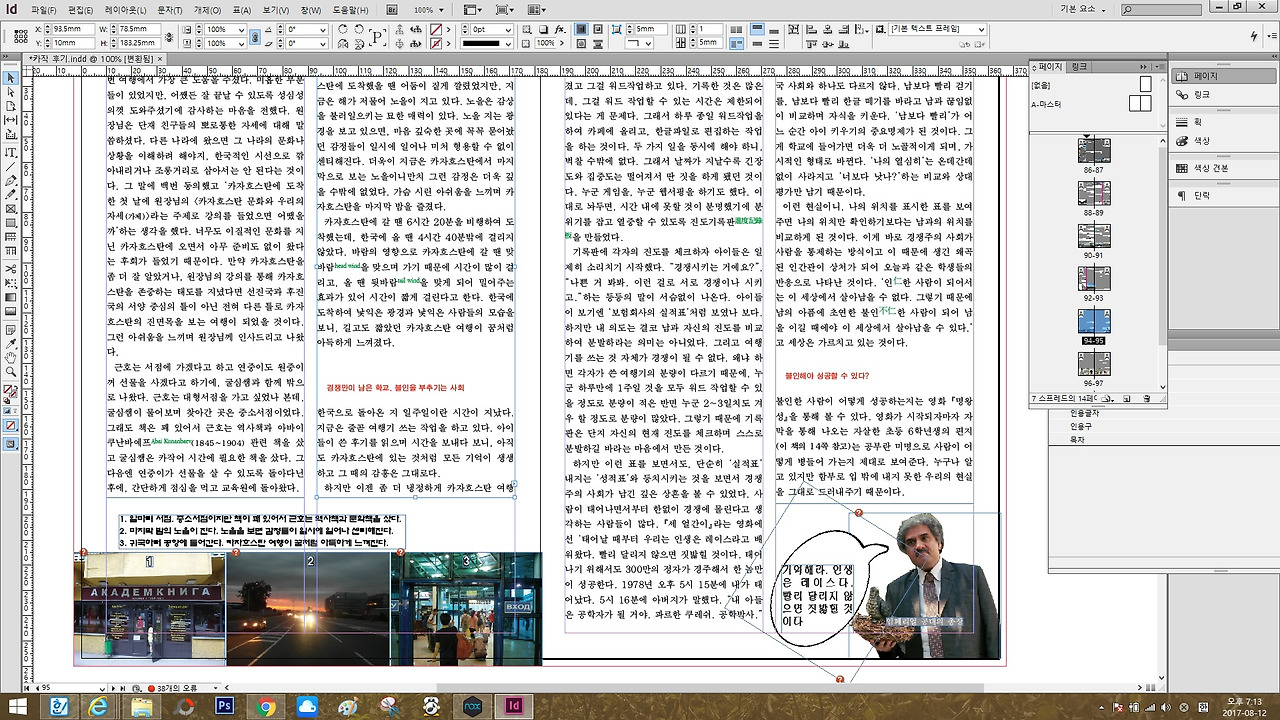This screenshot has height=720, width=1280.
Task: Pick the Pen tool
Action: tap(11, 181)
